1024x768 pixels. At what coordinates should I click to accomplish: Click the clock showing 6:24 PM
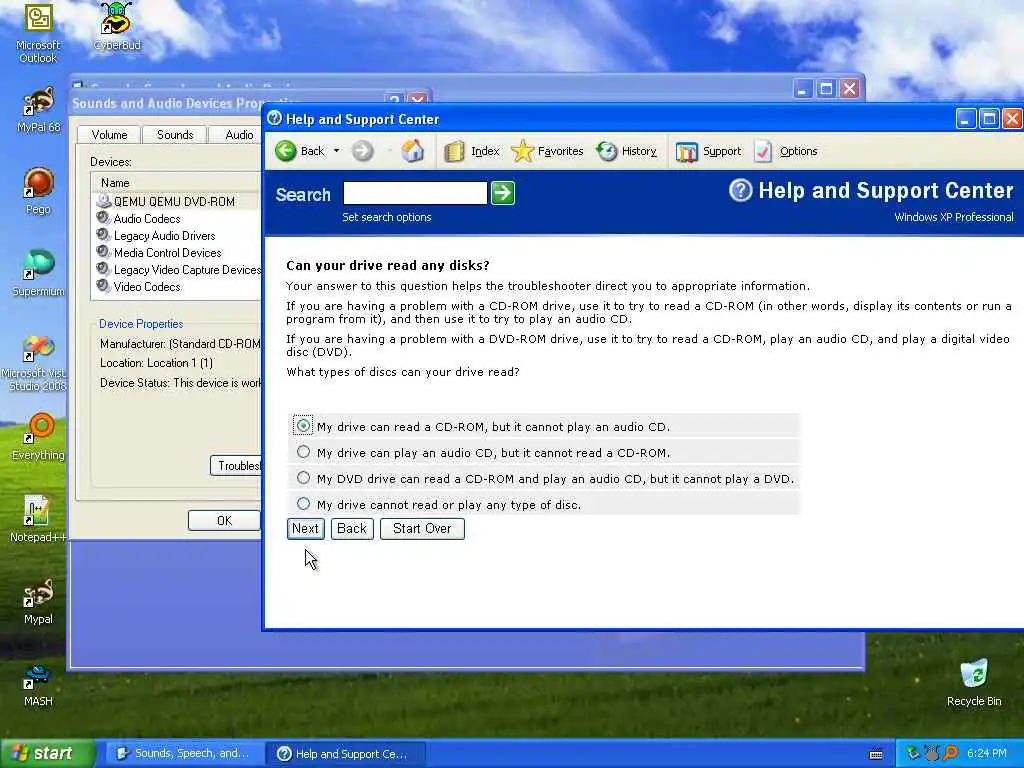(x=987, y=754)
